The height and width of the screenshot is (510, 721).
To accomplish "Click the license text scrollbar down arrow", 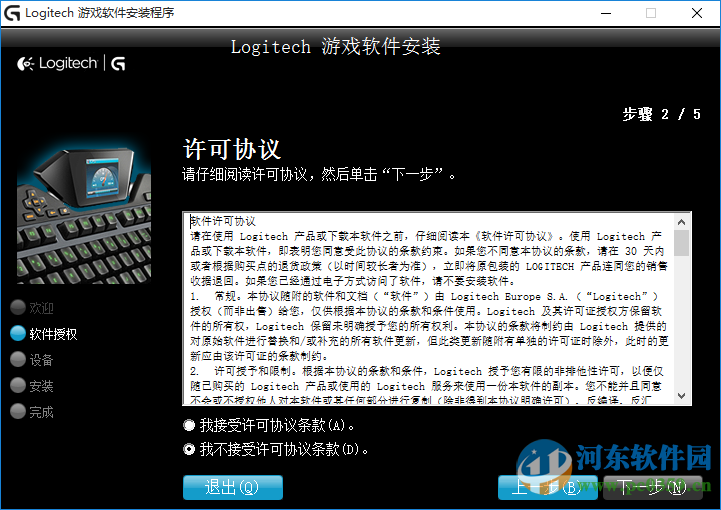I will (681, 395).
